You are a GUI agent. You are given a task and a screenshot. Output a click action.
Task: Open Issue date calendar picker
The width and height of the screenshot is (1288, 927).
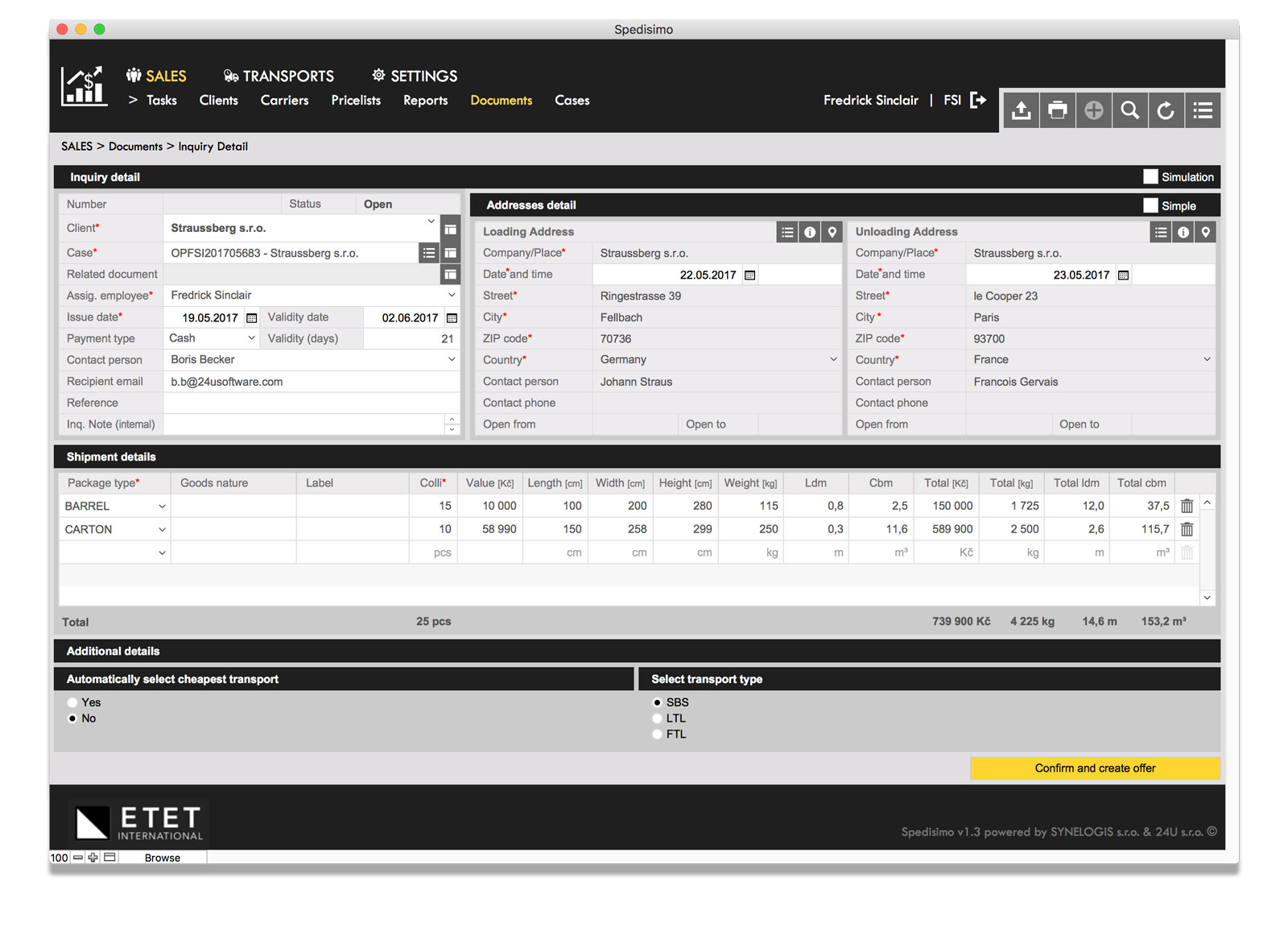[251, 318]
